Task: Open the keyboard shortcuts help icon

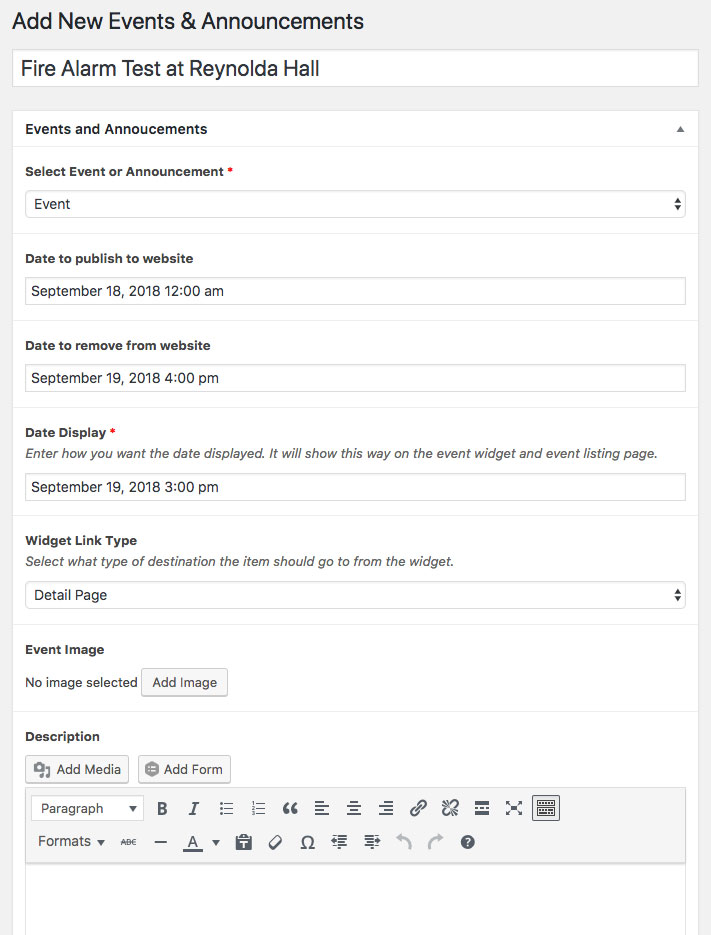Action: [468, 842]
